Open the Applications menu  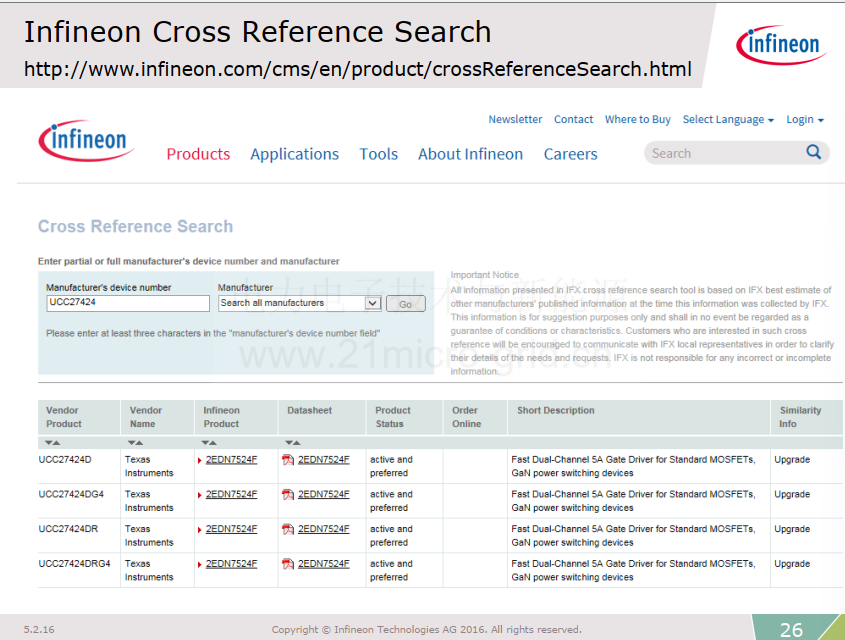tap(294, 154)
